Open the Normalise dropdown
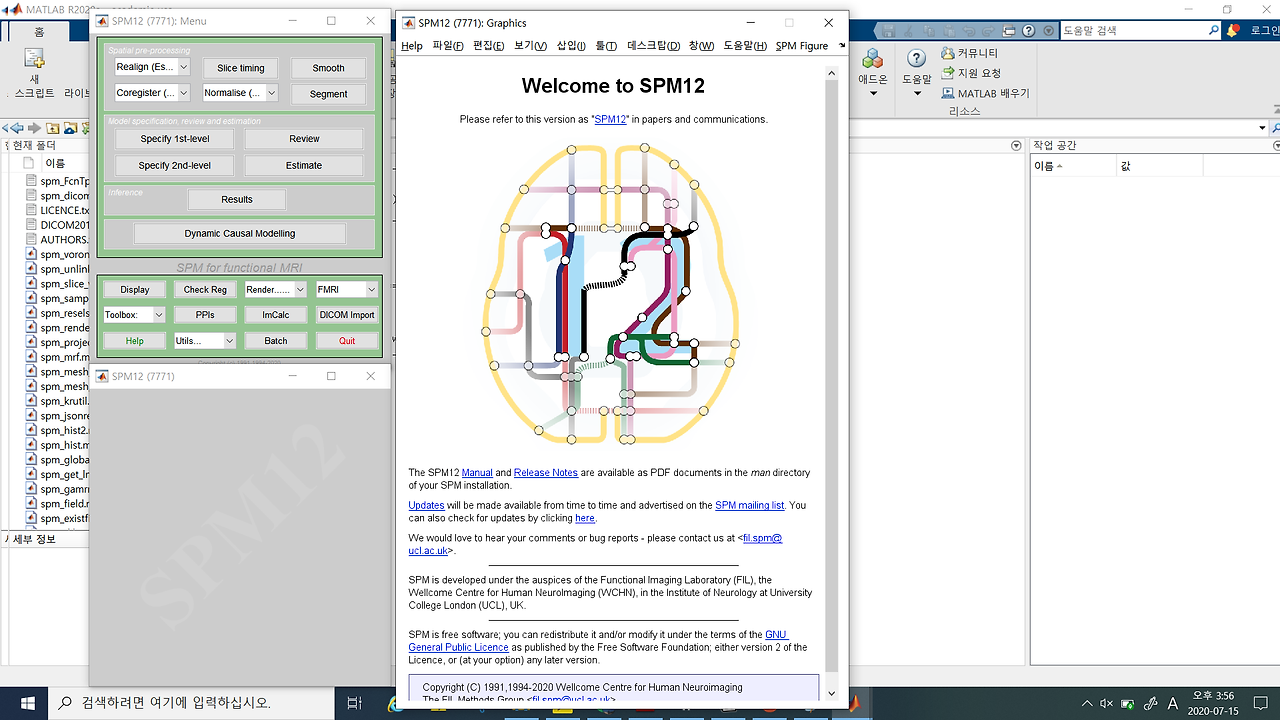The width and height of the screenshot is (1280, 720). point(240,92)
